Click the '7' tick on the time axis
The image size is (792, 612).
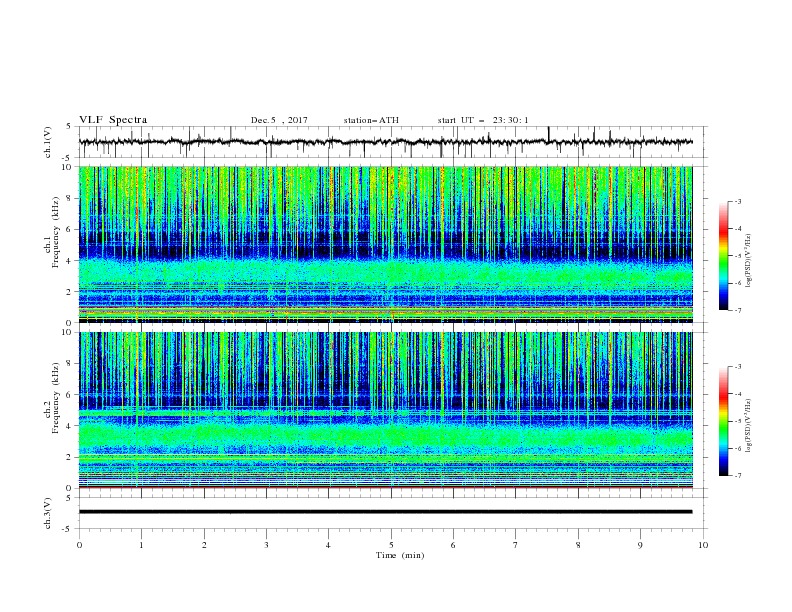(x=516, y=545)
